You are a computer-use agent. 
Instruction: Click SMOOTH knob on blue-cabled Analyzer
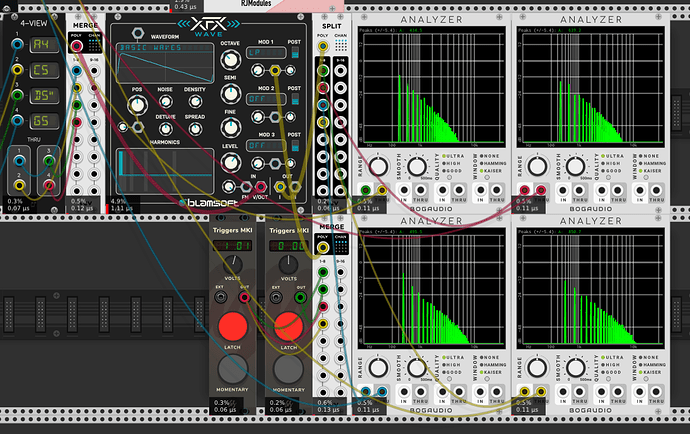[416, 368]
